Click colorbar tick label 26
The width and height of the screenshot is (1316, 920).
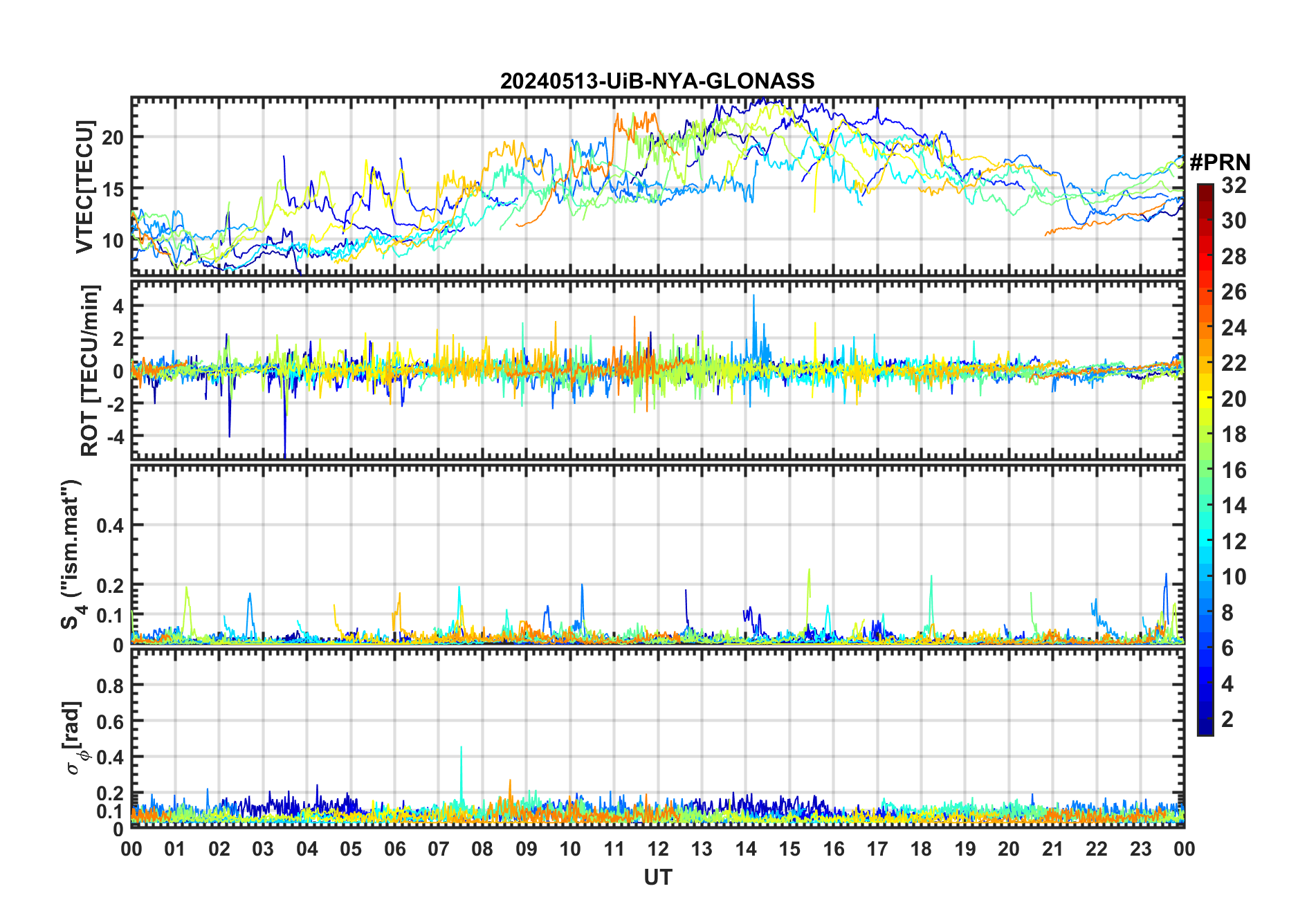pyautogui.click(x=1234, y=292)
